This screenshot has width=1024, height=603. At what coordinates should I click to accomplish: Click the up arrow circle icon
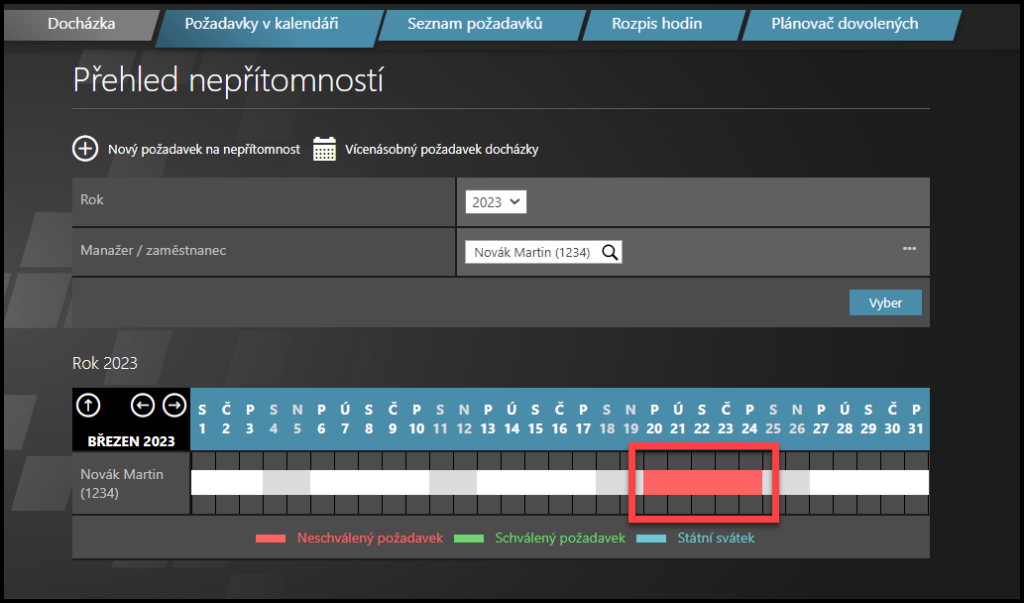pos(89,405)
